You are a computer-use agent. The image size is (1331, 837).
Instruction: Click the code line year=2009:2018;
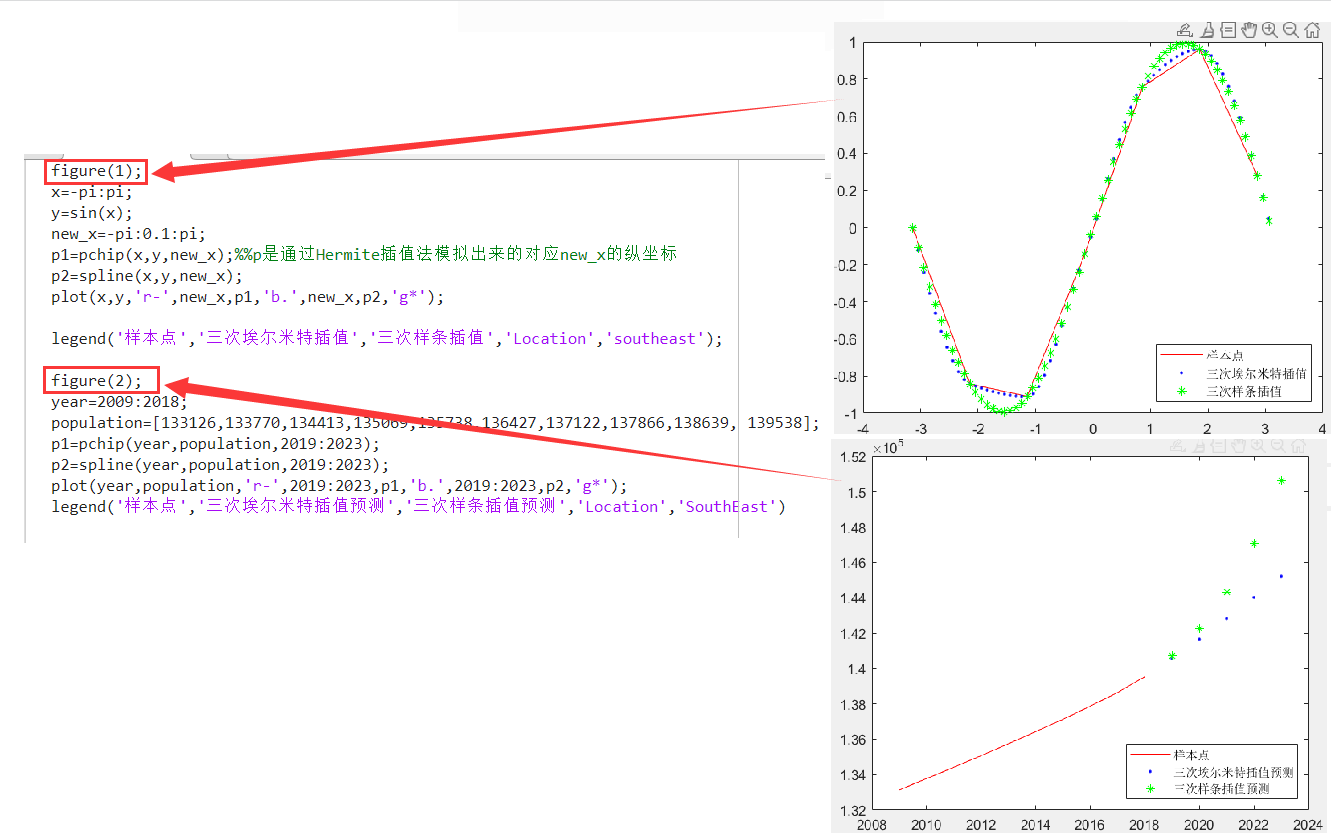coord(119,402)
